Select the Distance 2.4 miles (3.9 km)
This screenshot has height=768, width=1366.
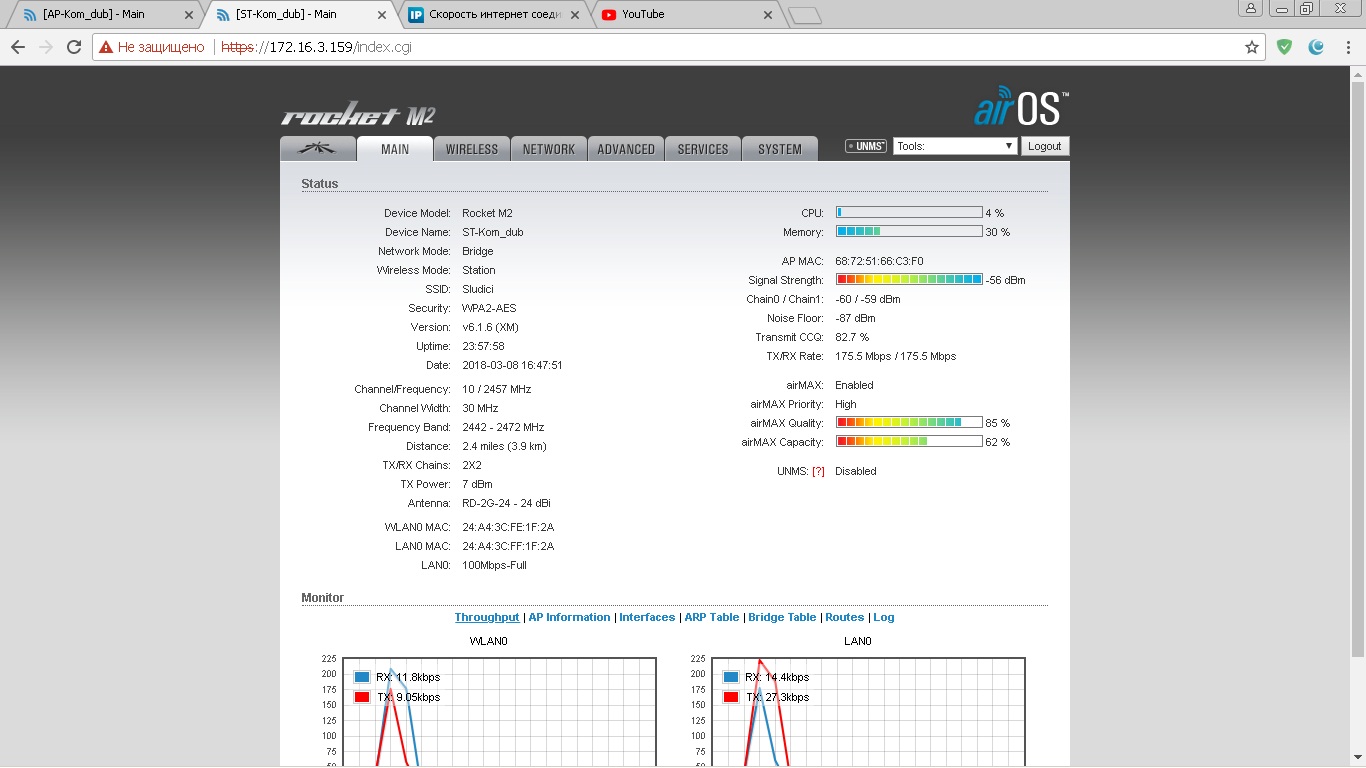[x=504, y=446]
